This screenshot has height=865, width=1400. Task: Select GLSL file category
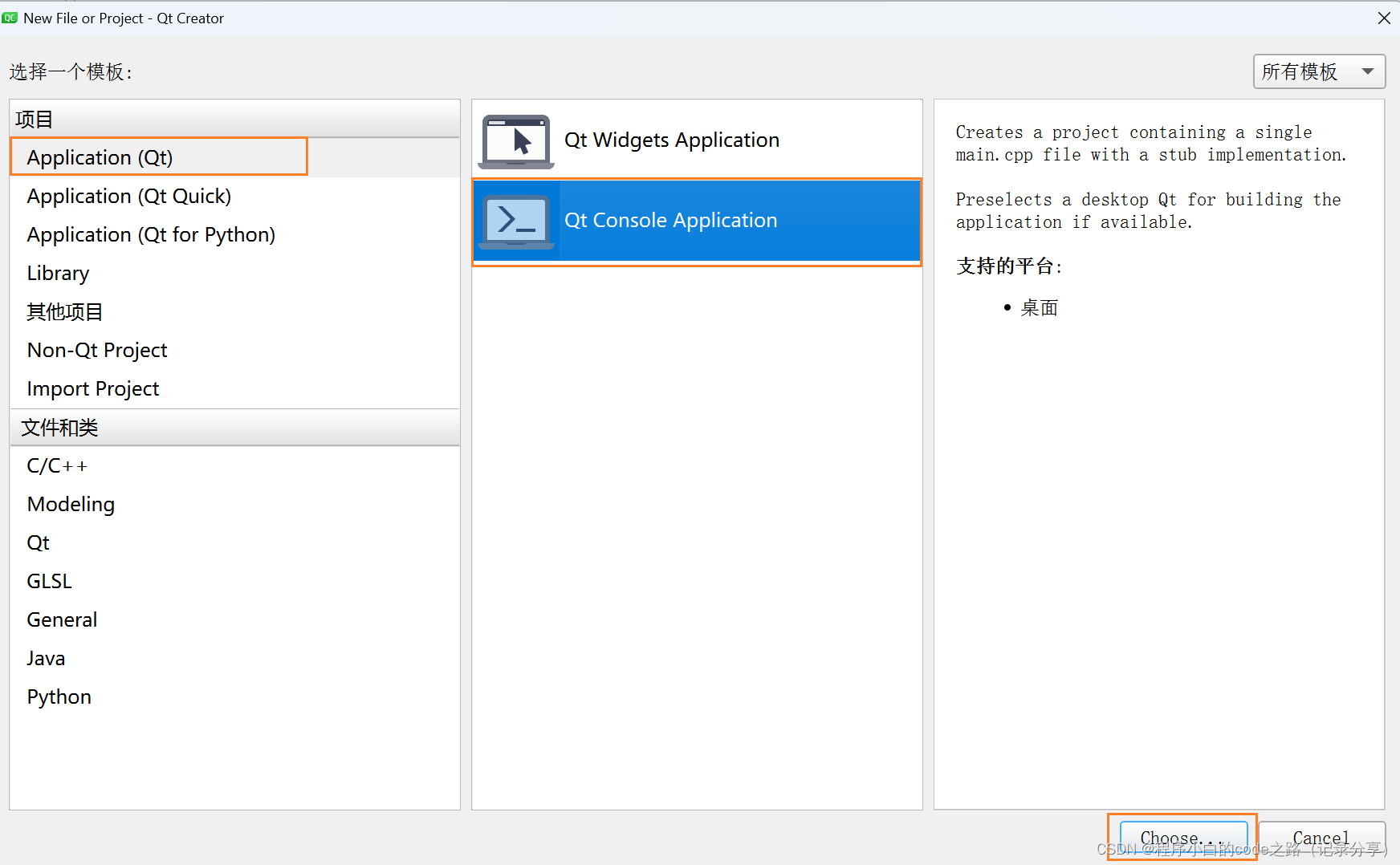(234, 581)
